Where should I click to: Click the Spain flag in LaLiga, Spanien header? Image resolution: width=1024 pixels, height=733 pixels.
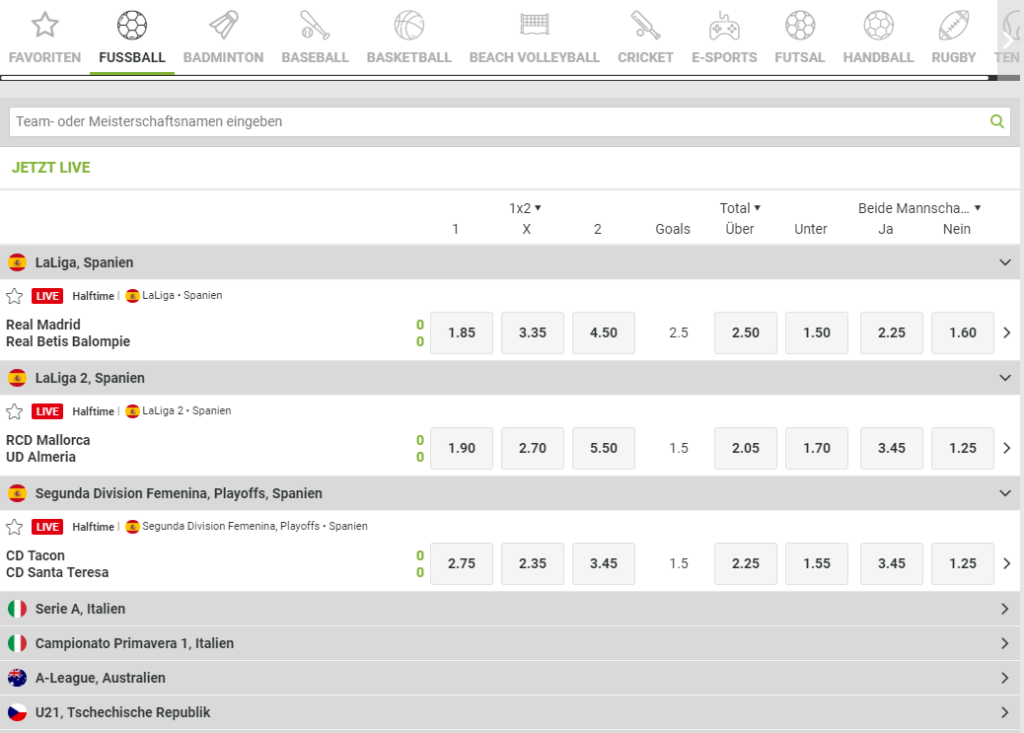[17, 263]
